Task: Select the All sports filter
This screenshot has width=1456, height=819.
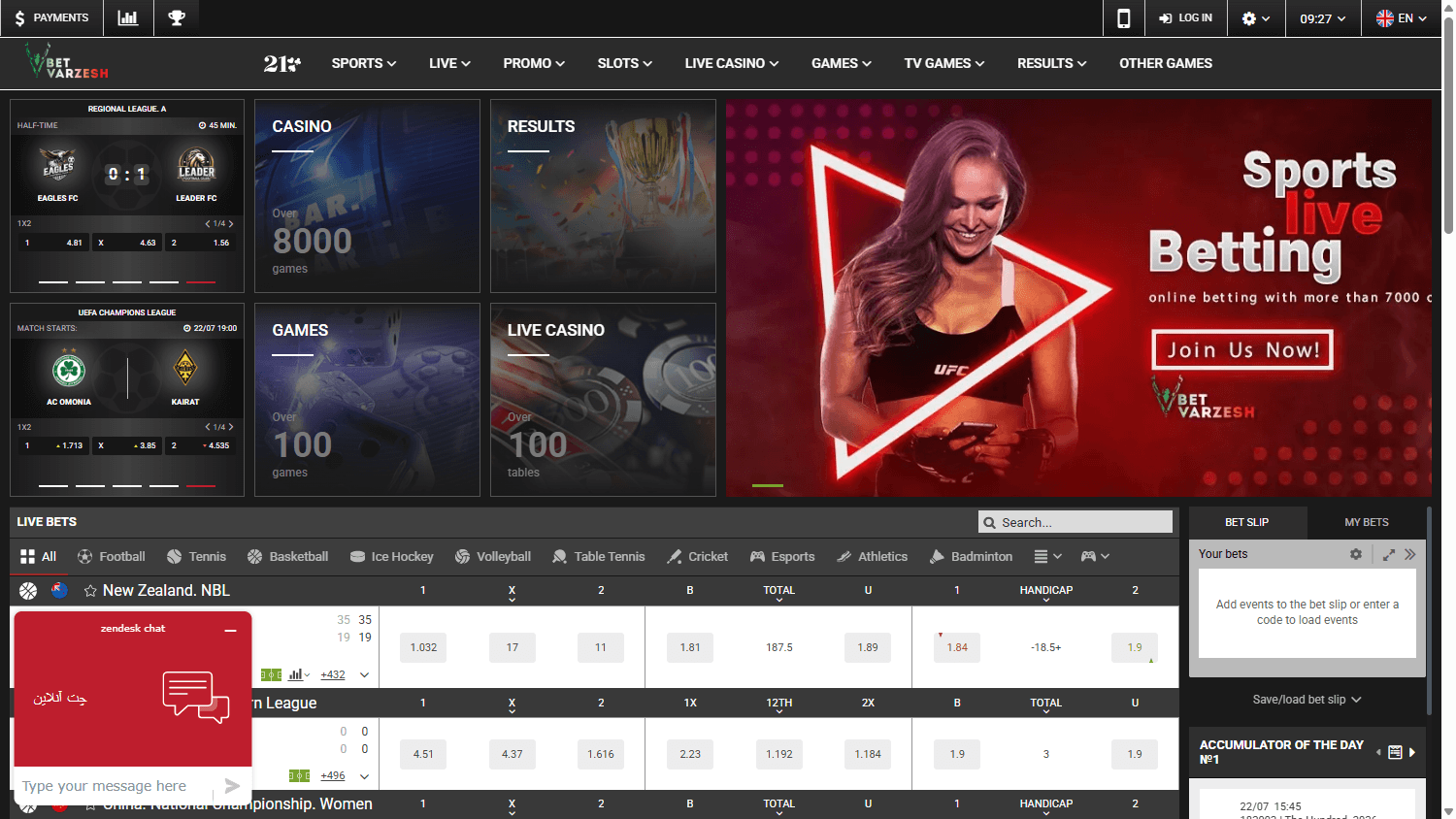Action: tap(38, 556)
